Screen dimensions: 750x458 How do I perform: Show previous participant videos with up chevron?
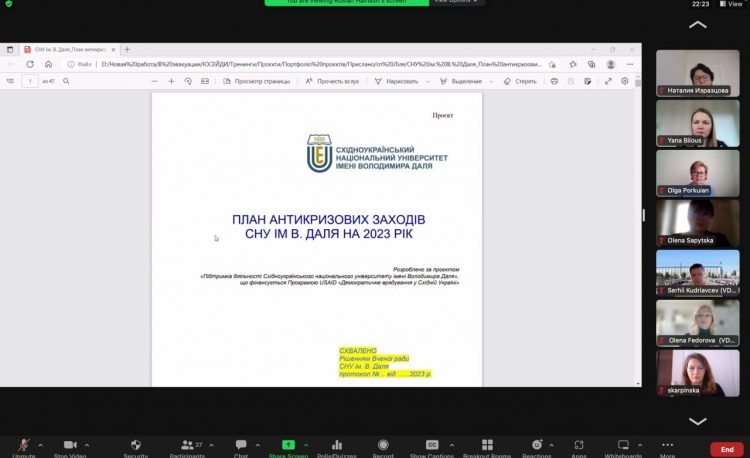pyautogui.click(x=697, y=25)
